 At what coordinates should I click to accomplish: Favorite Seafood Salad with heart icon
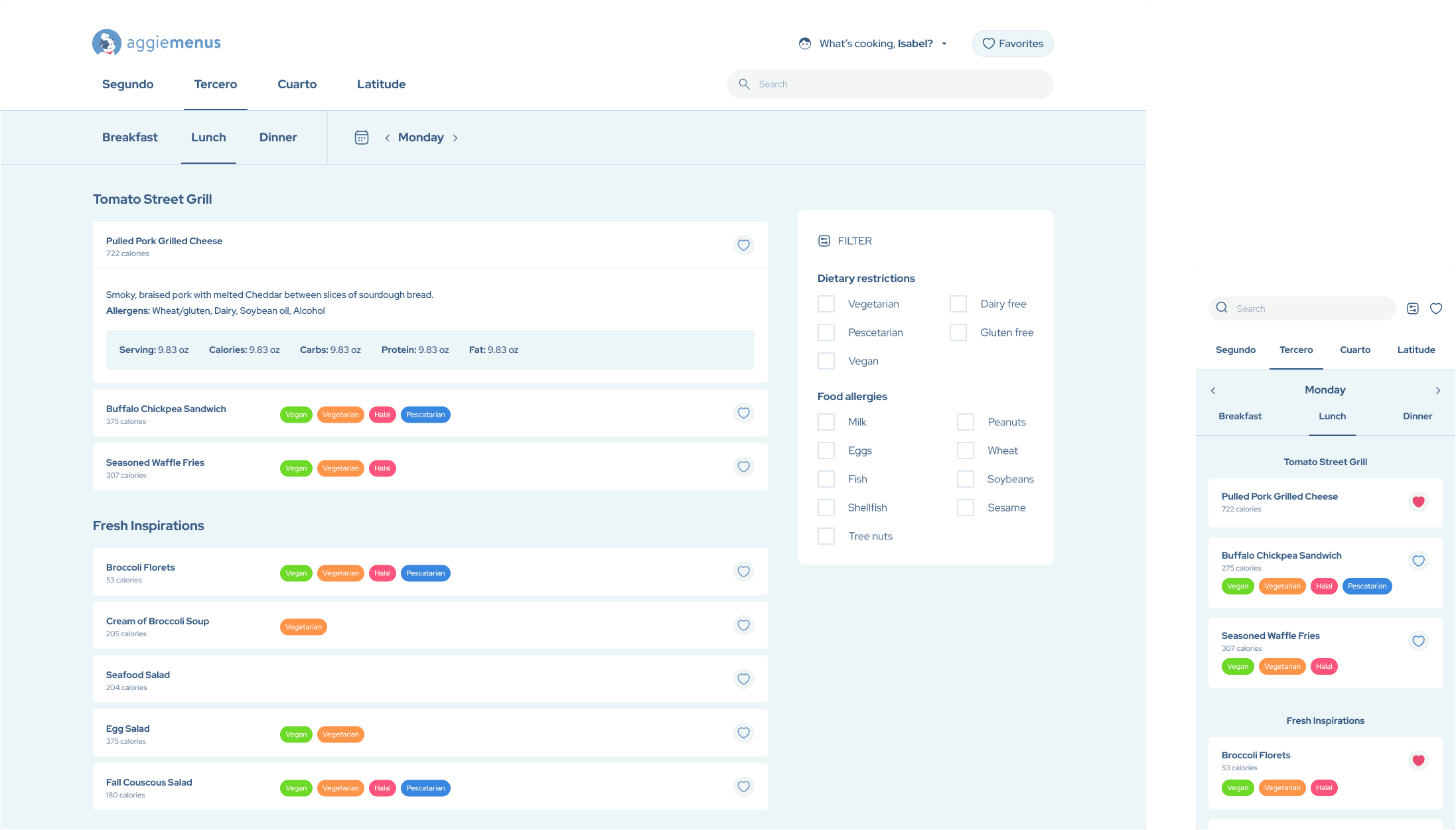point(743,679)
